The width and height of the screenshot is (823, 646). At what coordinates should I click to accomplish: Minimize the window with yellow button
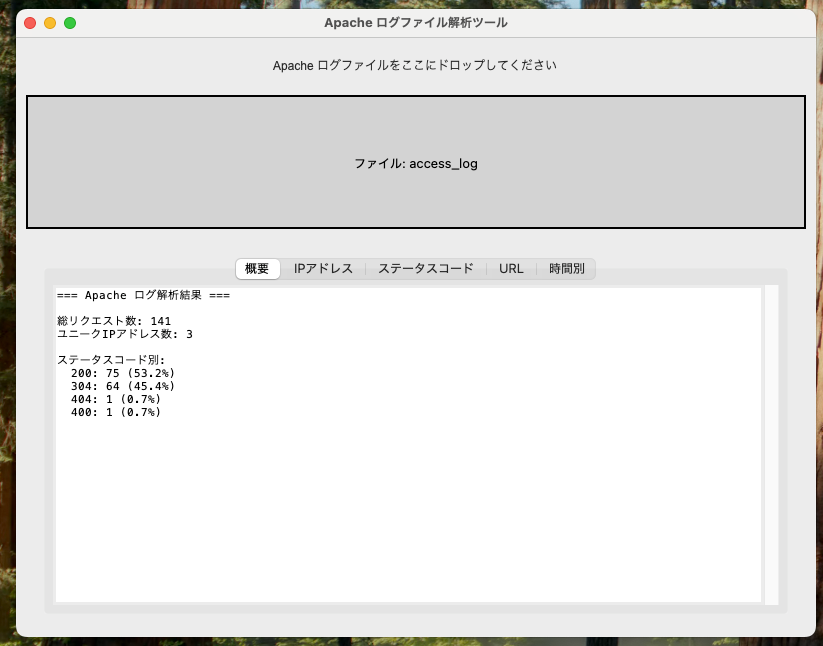(50, 23)
